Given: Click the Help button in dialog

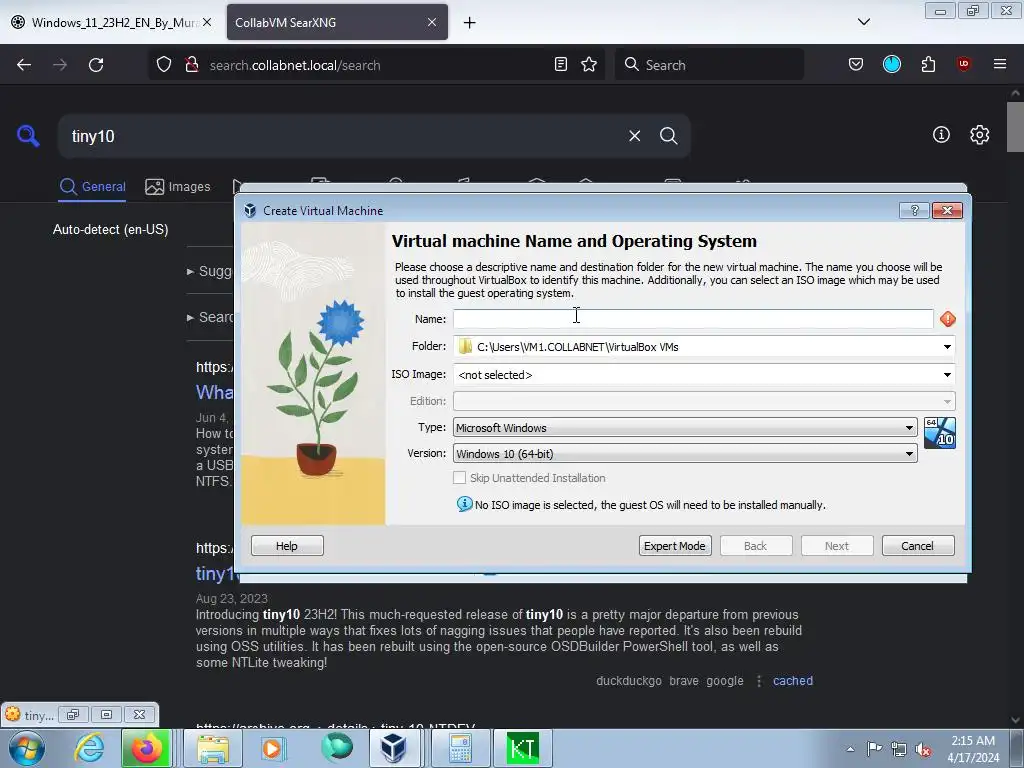Looking at the screenshot, I should click(x=287, y=546).
